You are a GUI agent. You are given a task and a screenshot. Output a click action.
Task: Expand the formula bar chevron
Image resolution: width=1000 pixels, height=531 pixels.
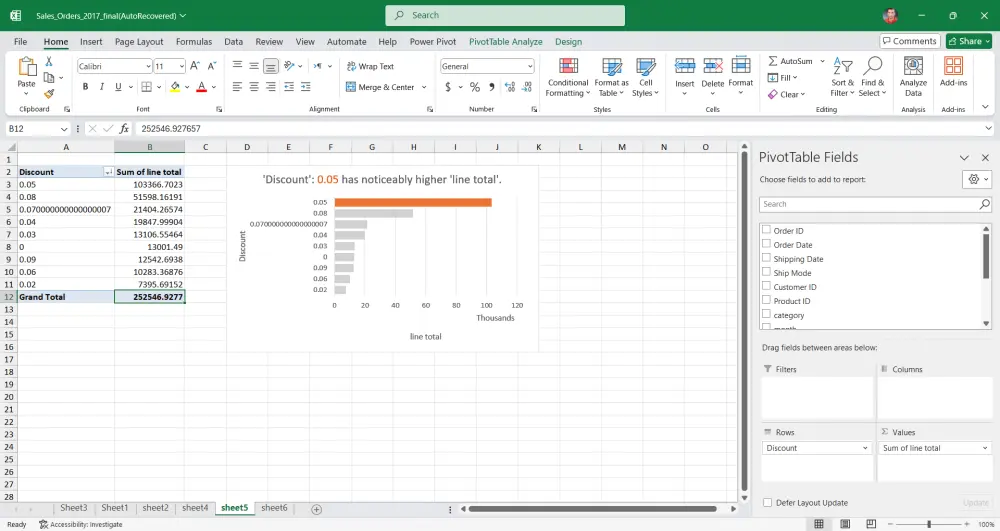(988, 128)
